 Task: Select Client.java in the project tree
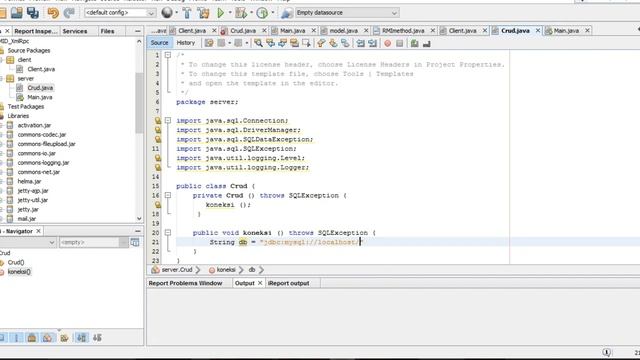tap(41, 69)
